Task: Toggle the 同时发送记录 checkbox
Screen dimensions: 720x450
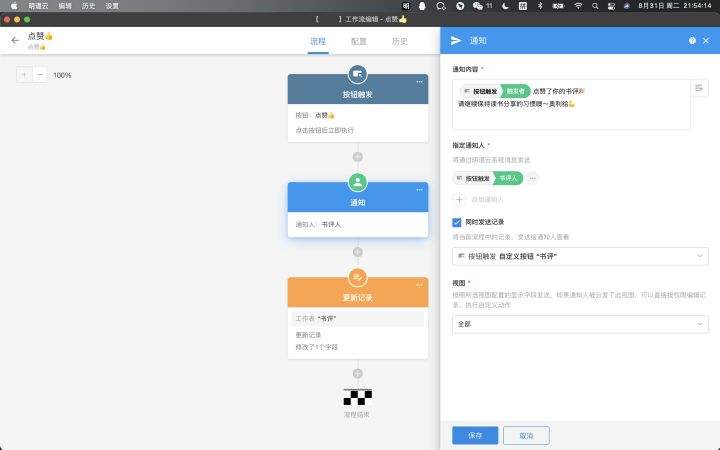Action: [x=456, y=222]
